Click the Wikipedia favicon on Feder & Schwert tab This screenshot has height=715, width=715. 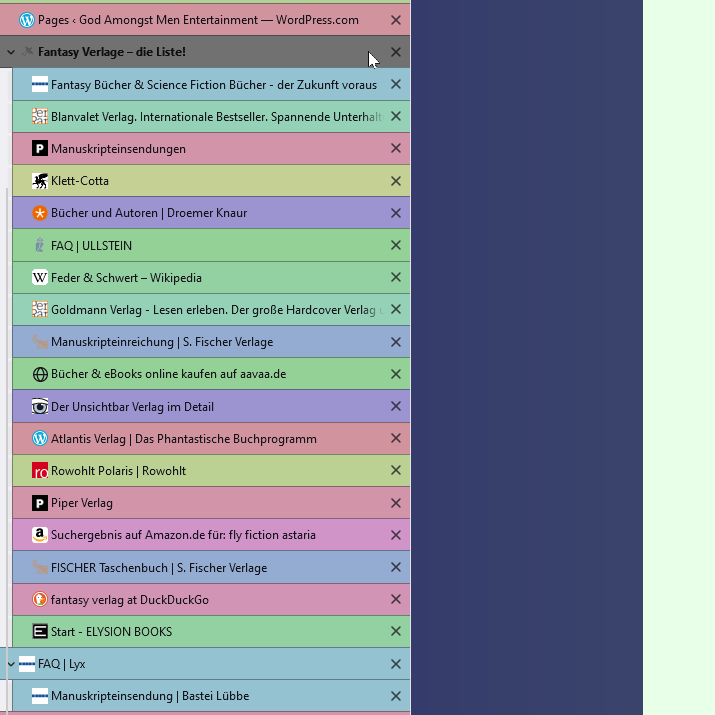click(40, 278)
